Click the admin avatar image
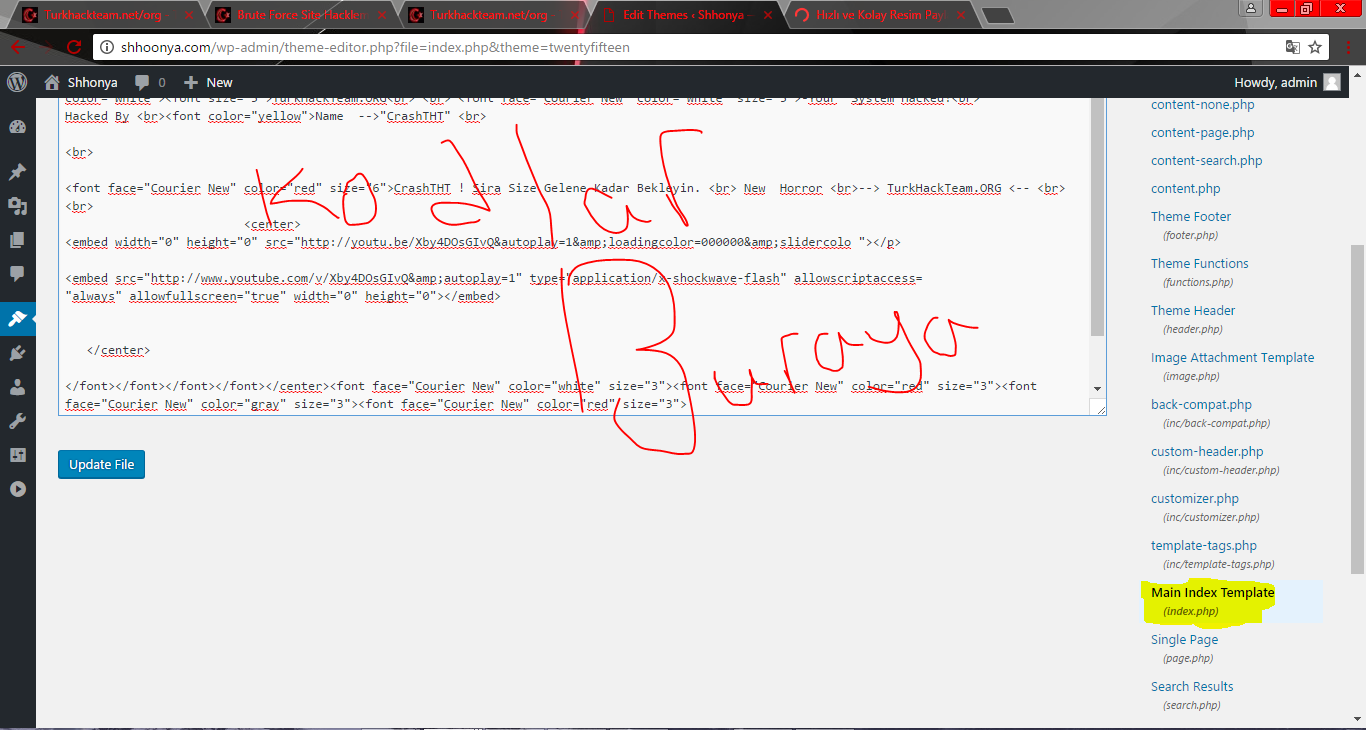This screenshot has width=1366, height=730. coord(1332,82)
